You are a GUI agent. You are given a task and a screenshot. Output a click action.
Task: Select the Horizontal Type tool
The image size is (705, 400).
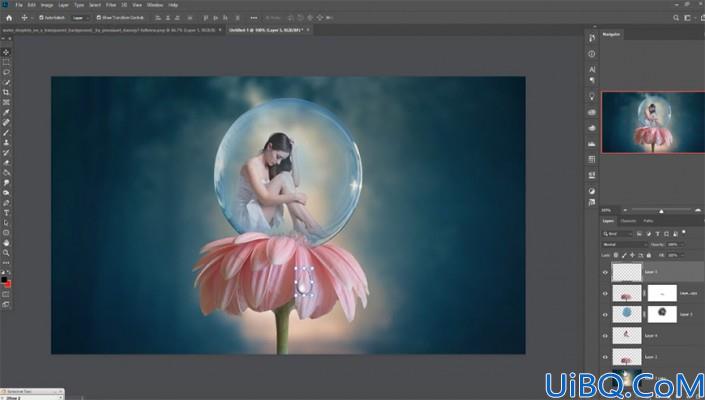click(6, 213)
